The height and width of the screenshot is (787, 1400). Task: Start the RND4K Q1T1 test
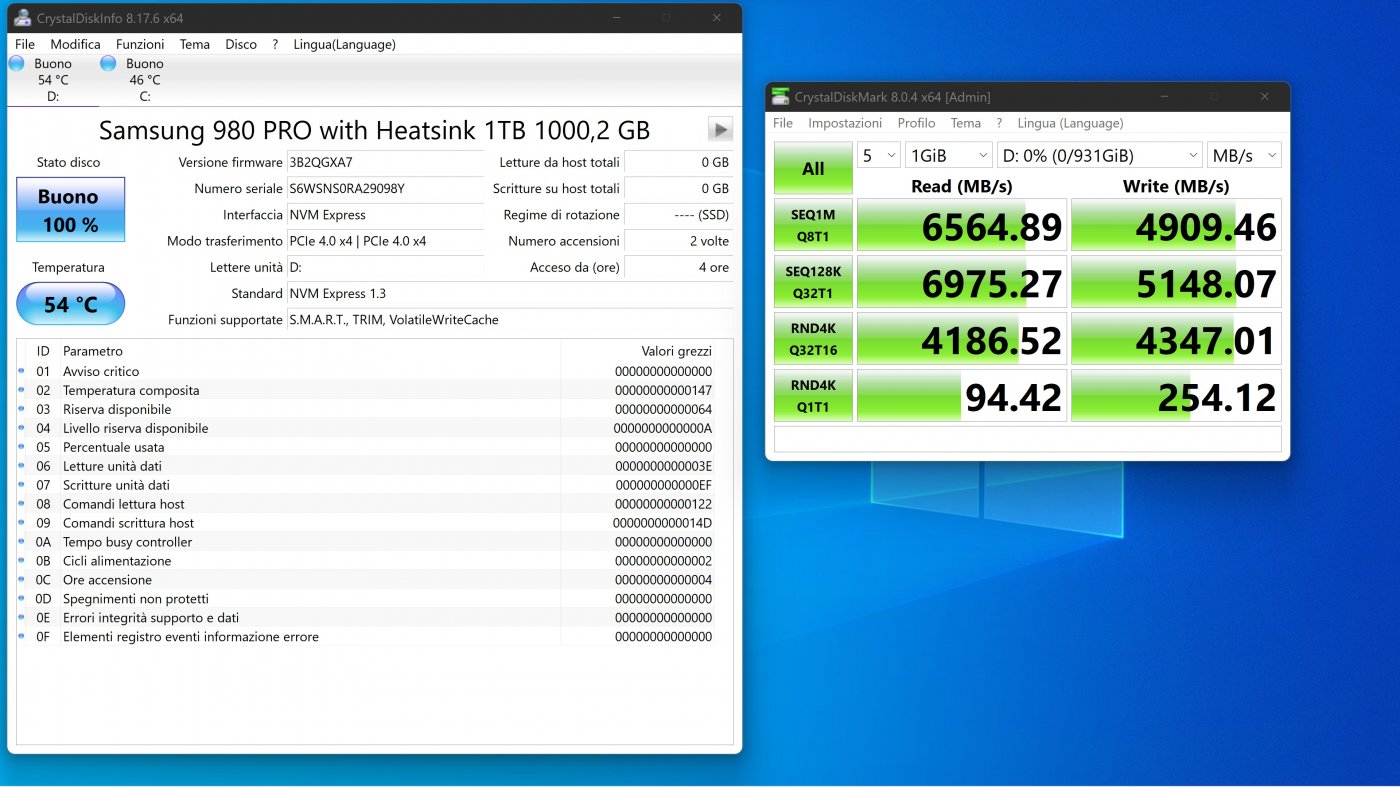click(x=813, y=396)
